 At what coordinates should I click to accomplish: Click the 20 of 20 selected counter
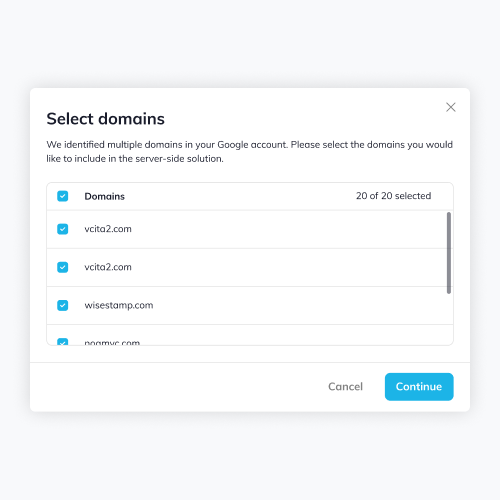393,196
